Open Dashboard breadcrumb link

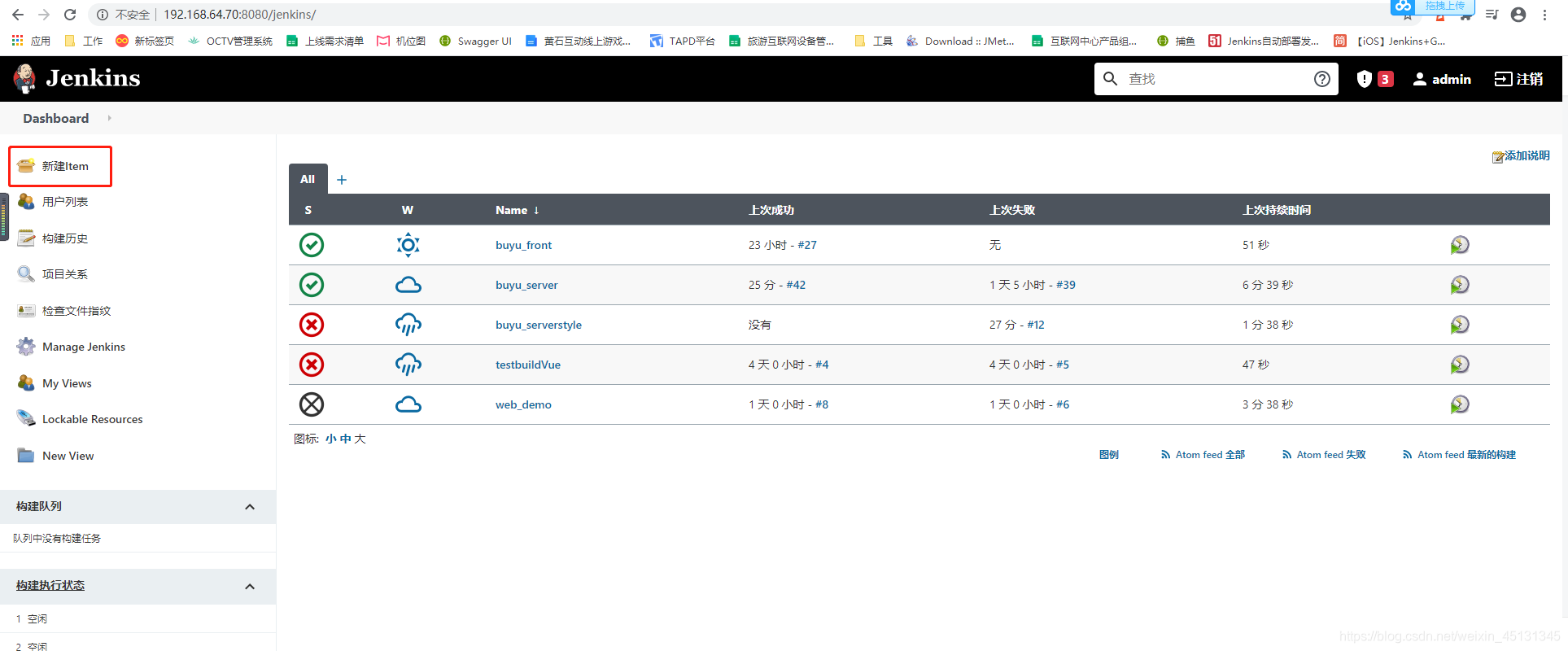click(56, 118)
